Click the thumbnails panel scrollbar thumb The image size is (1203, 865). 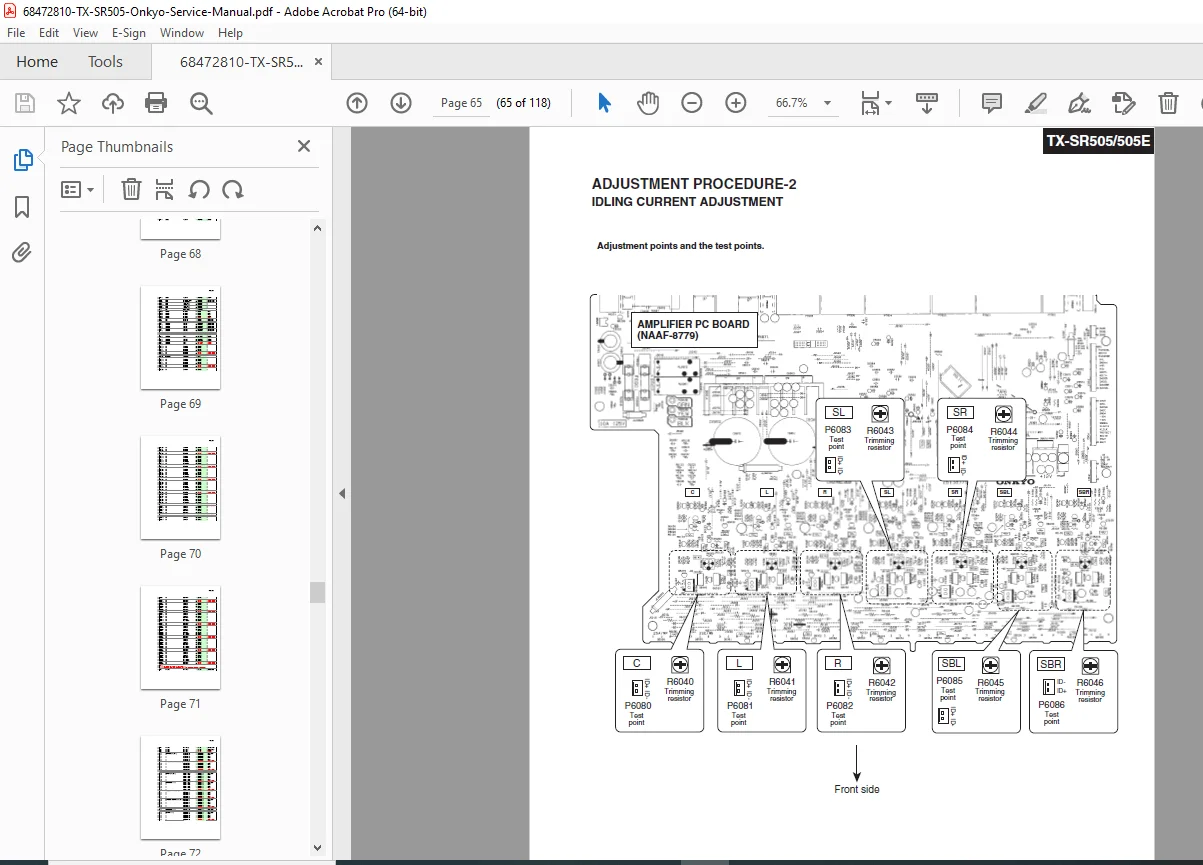click(317, 592)
